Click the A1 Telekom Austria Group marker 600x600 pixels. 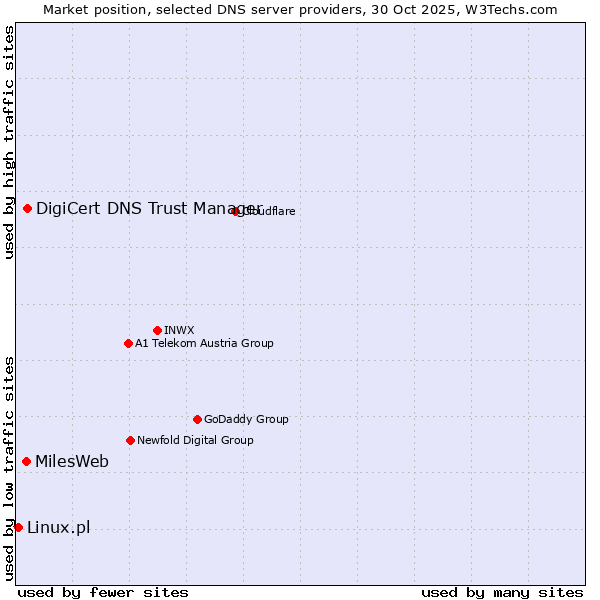128,343
